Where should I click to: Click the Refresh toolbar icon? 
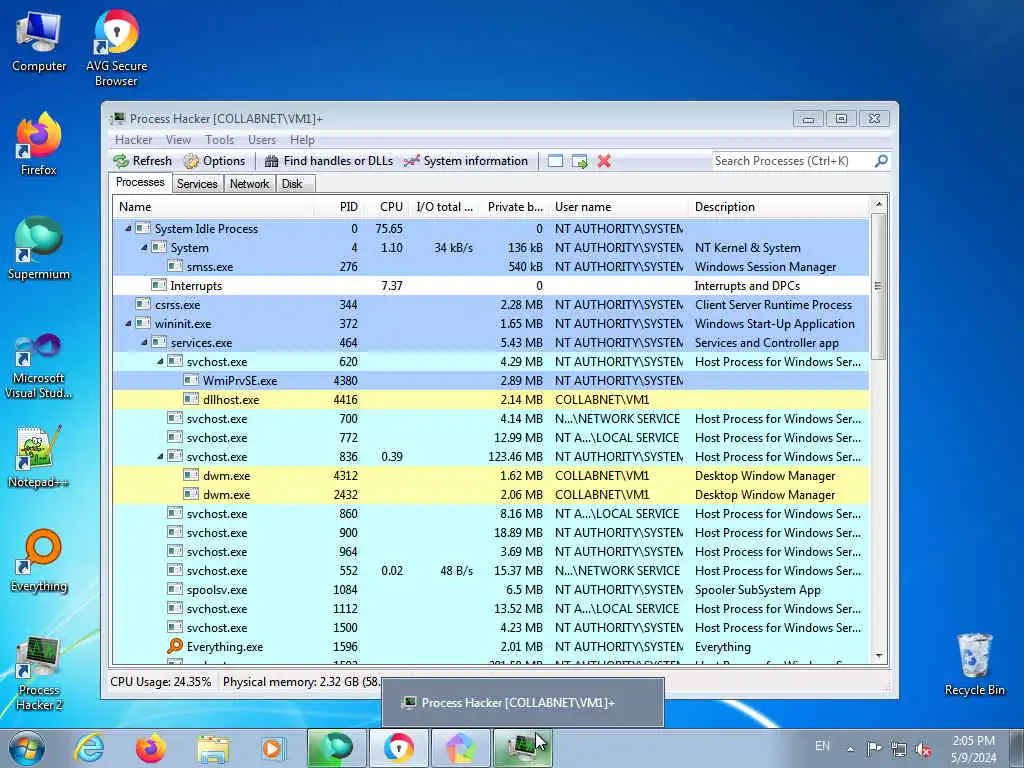coord(121,161)
